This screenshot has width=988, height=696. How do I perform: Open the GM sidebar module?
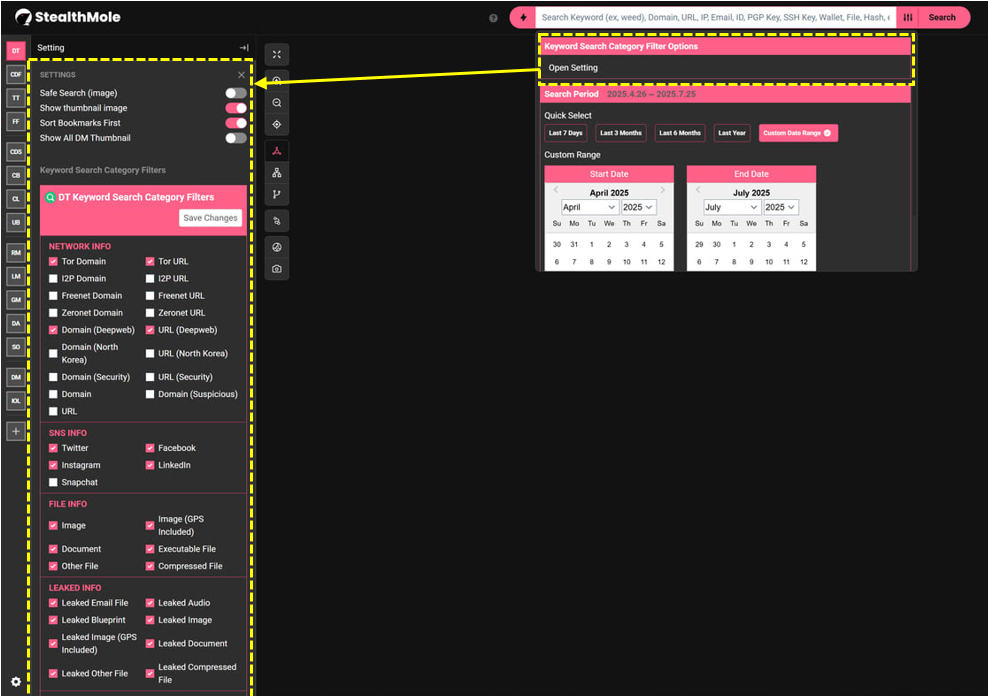click(16, 300)
